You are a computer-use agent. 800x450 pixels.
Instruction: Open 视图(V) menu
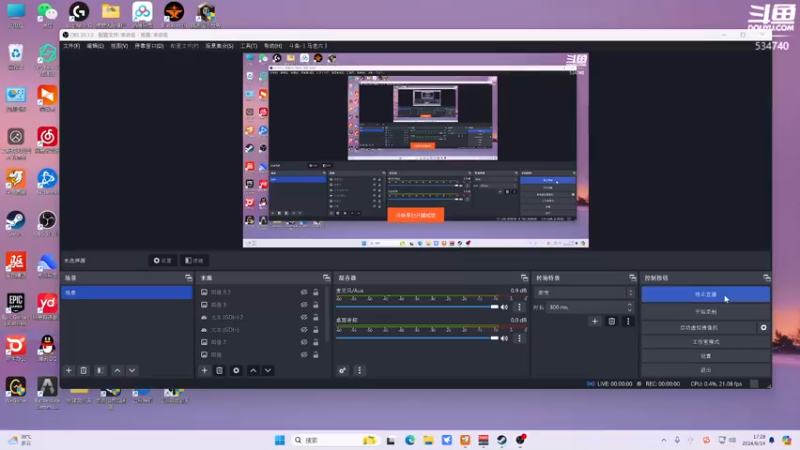[119, 46]
